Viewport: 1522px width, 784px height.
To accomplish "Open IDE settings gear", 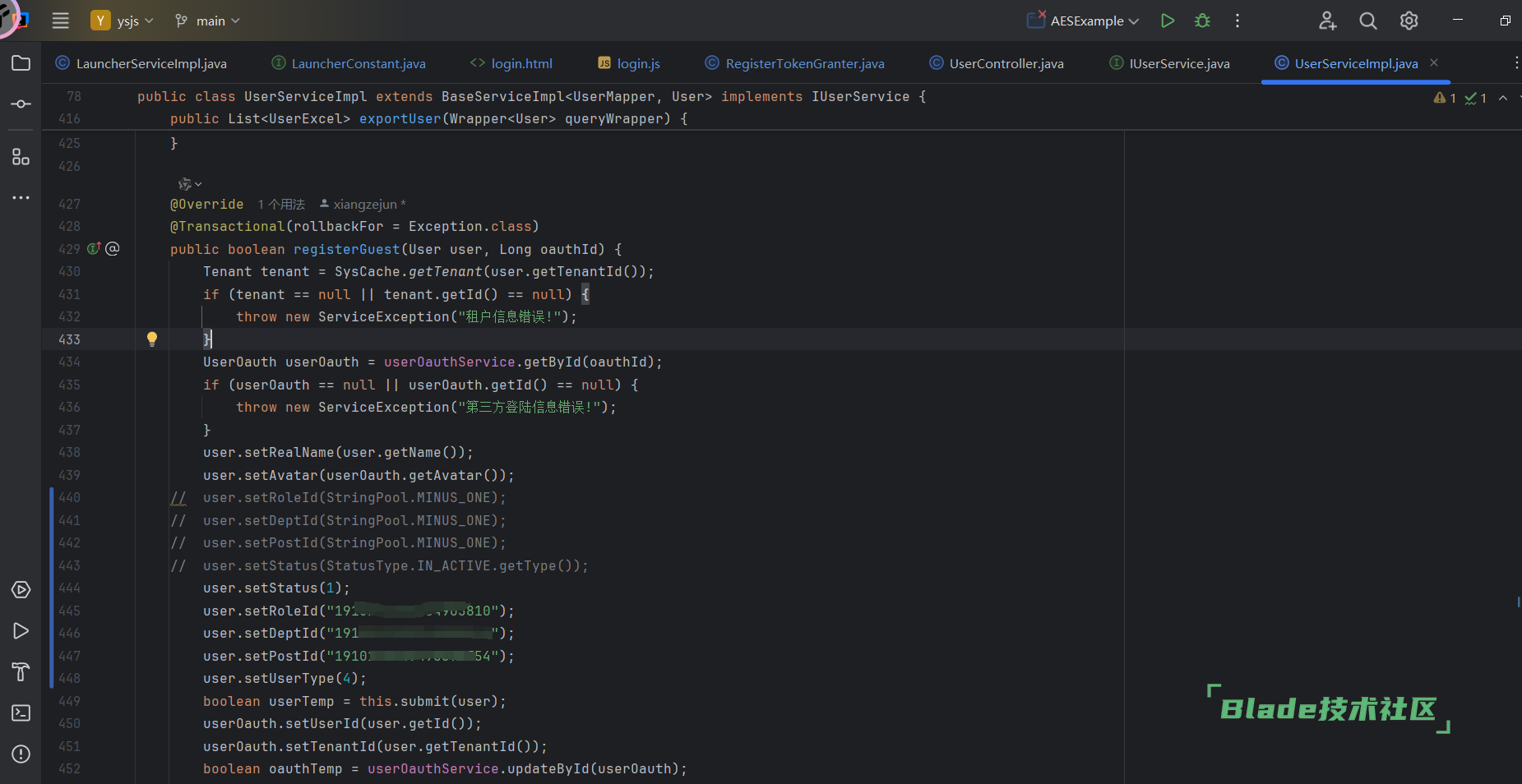I will pos(1409,21).
